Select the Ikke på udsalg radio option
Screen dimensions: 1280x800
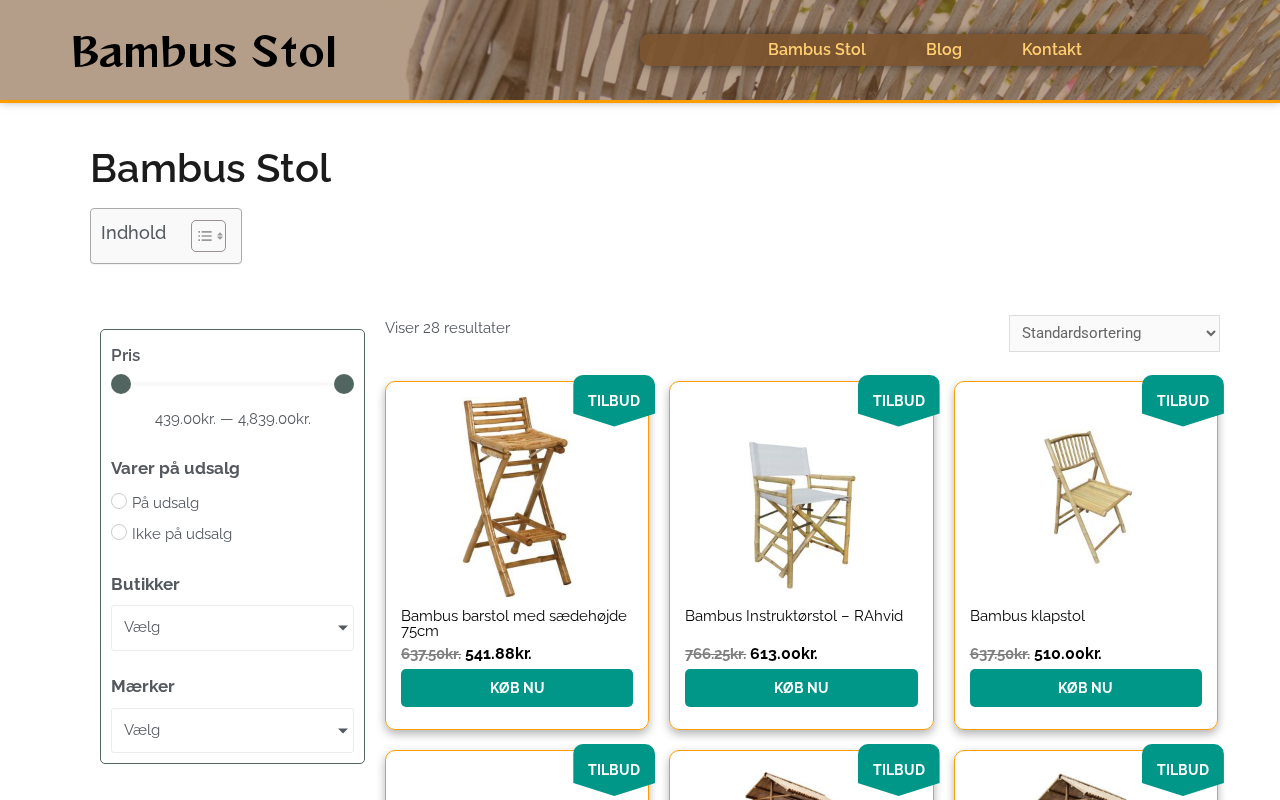point(119,532)
